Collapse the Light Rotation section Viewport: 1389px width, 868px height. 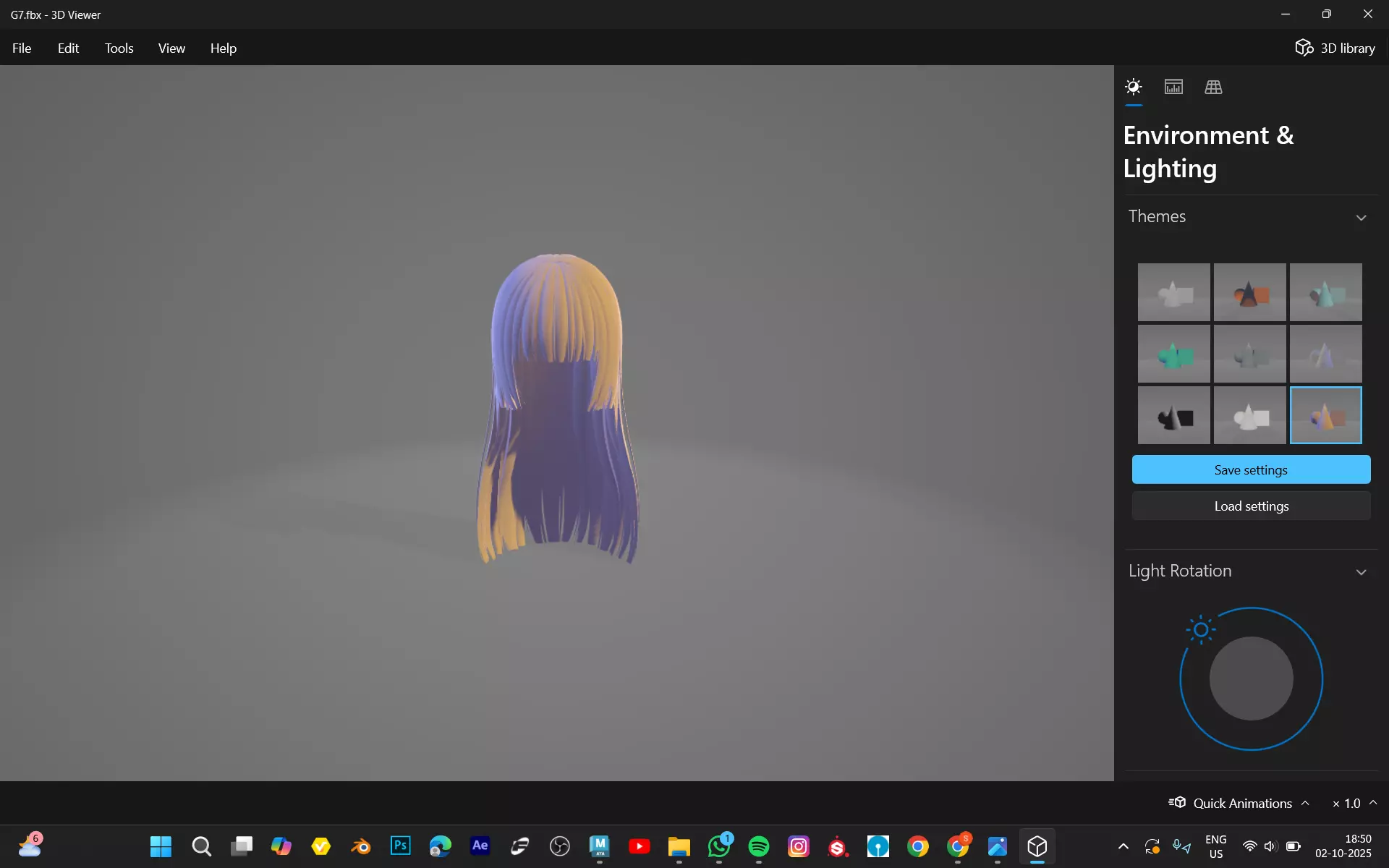[x=1361, y=571]
